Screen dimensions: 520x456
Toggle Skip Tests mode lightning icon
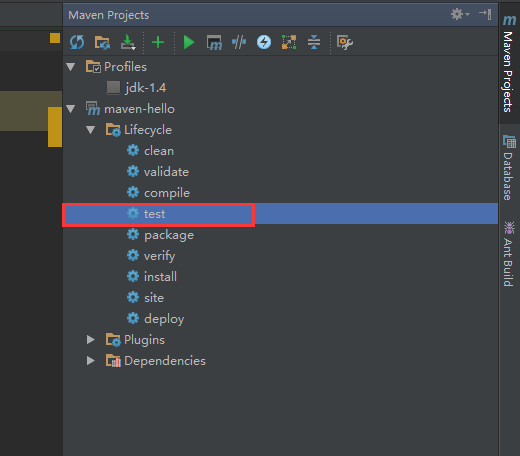(x=264, y=42)
